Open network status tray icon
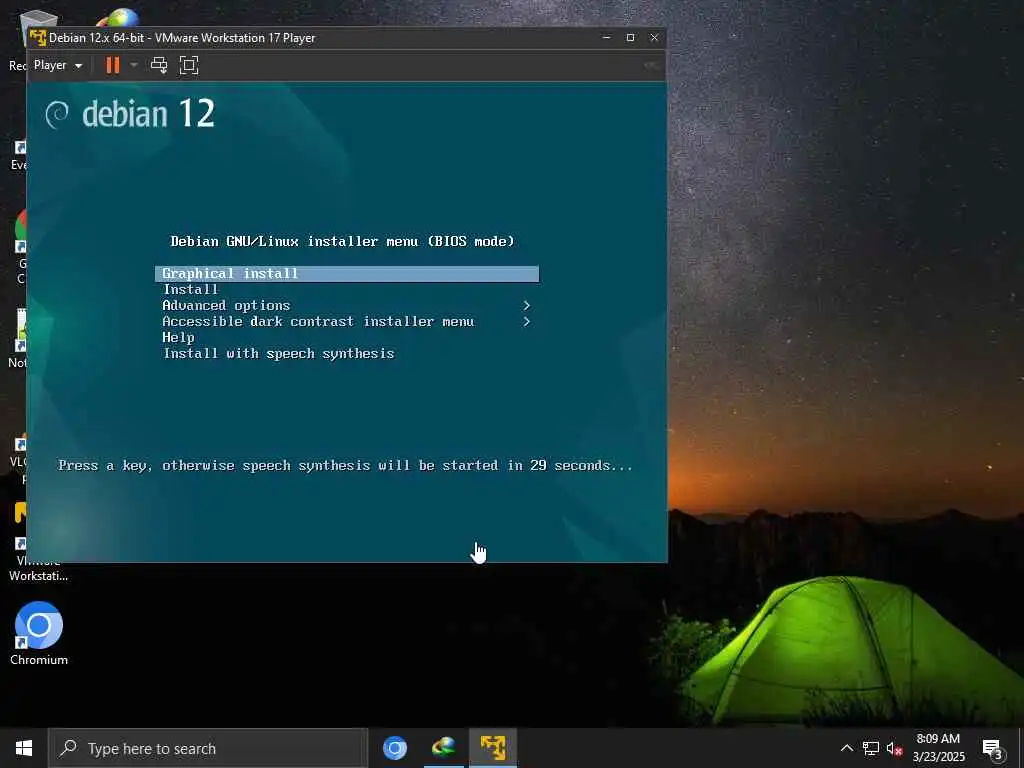 click(871, 748)
